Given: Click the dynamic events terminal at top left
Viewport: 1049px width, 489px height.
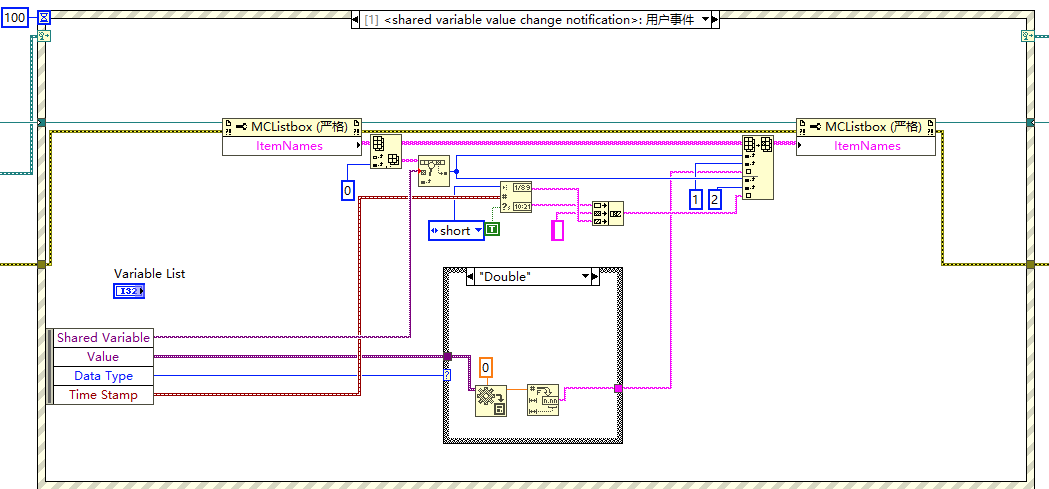Looking at the screenshot, I should coord(45,36).
